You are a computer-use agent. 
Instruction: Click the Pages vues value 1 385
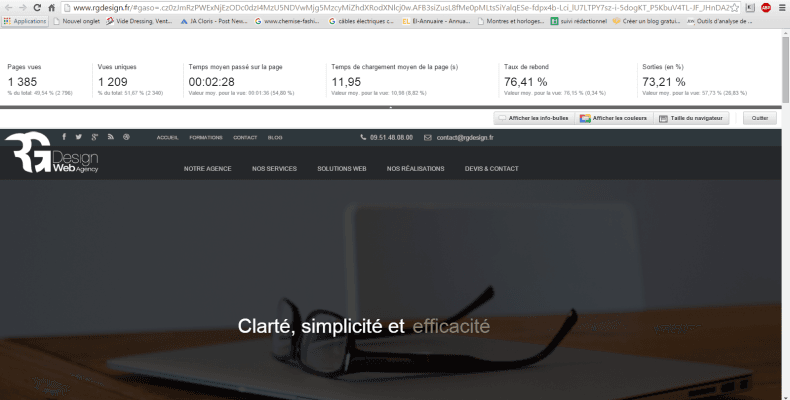click(22, 82)
